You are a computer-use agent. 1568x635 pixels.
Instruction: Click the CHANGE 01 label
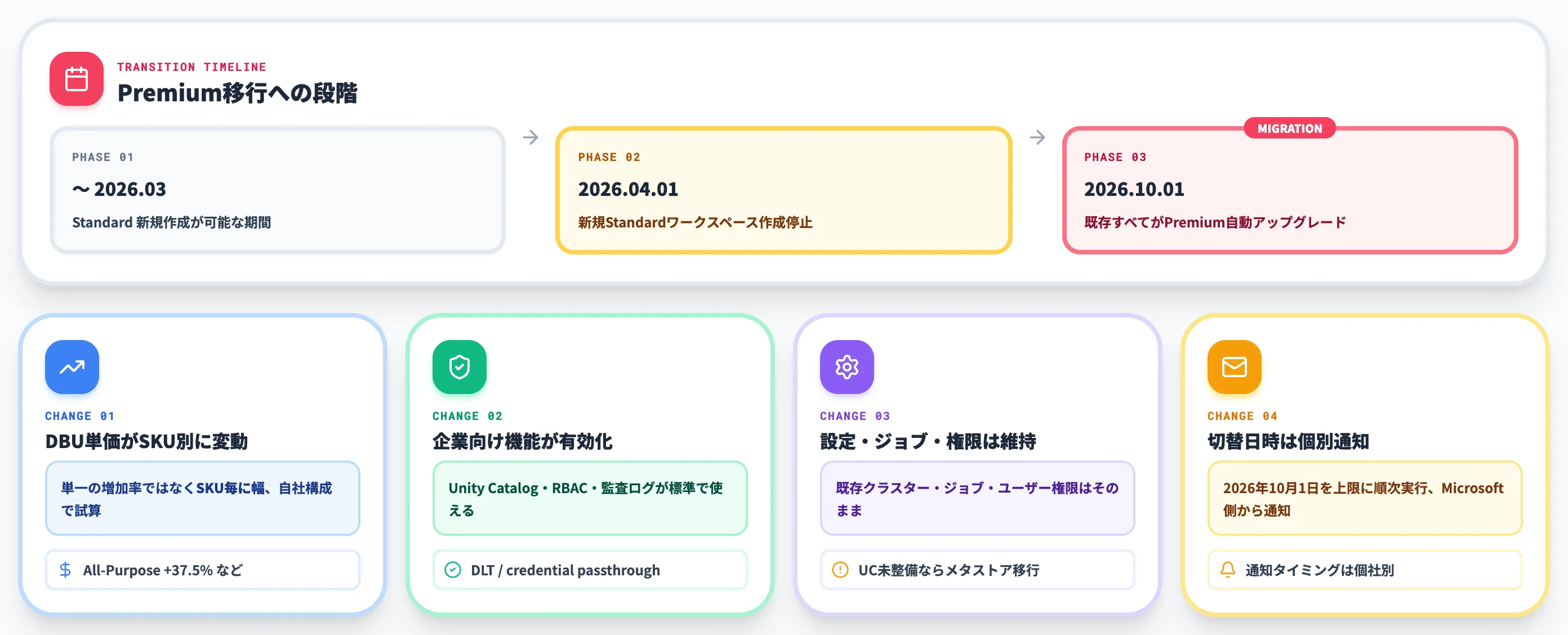pos(80,416)
